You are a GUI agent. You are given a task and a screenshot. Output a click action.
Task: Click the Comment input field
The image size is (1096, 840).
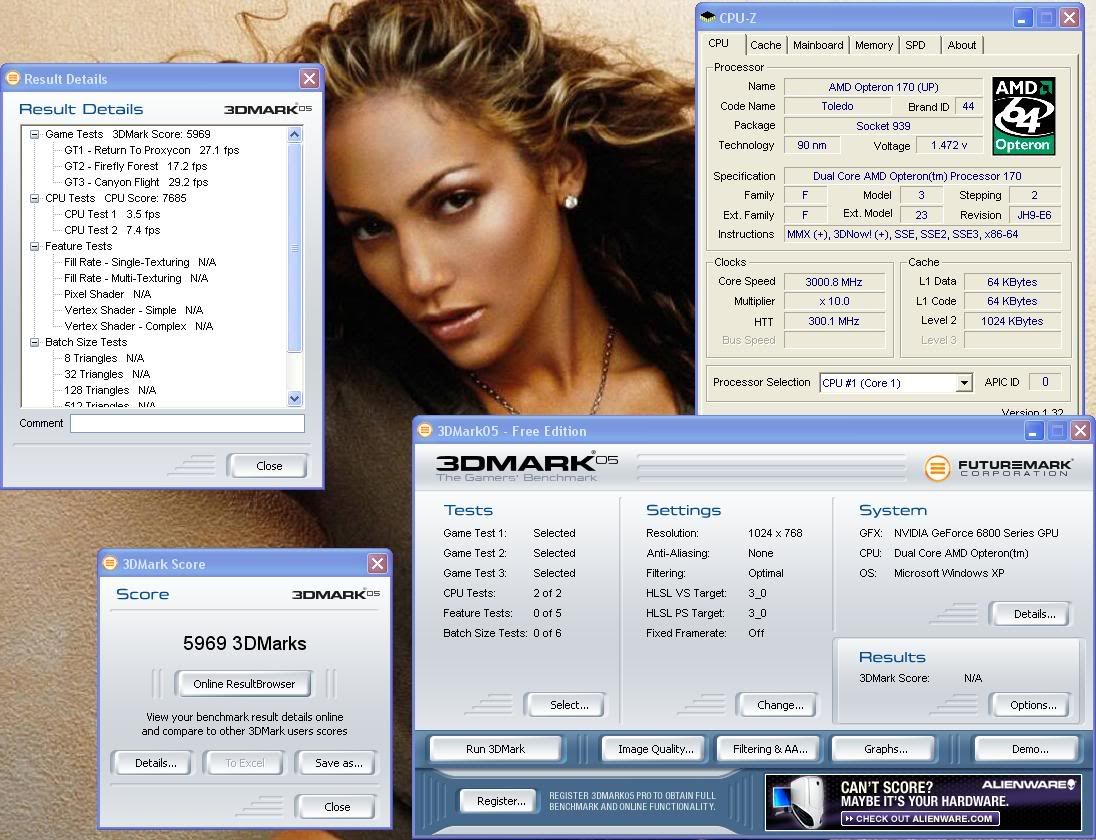[x=187, y=423]
